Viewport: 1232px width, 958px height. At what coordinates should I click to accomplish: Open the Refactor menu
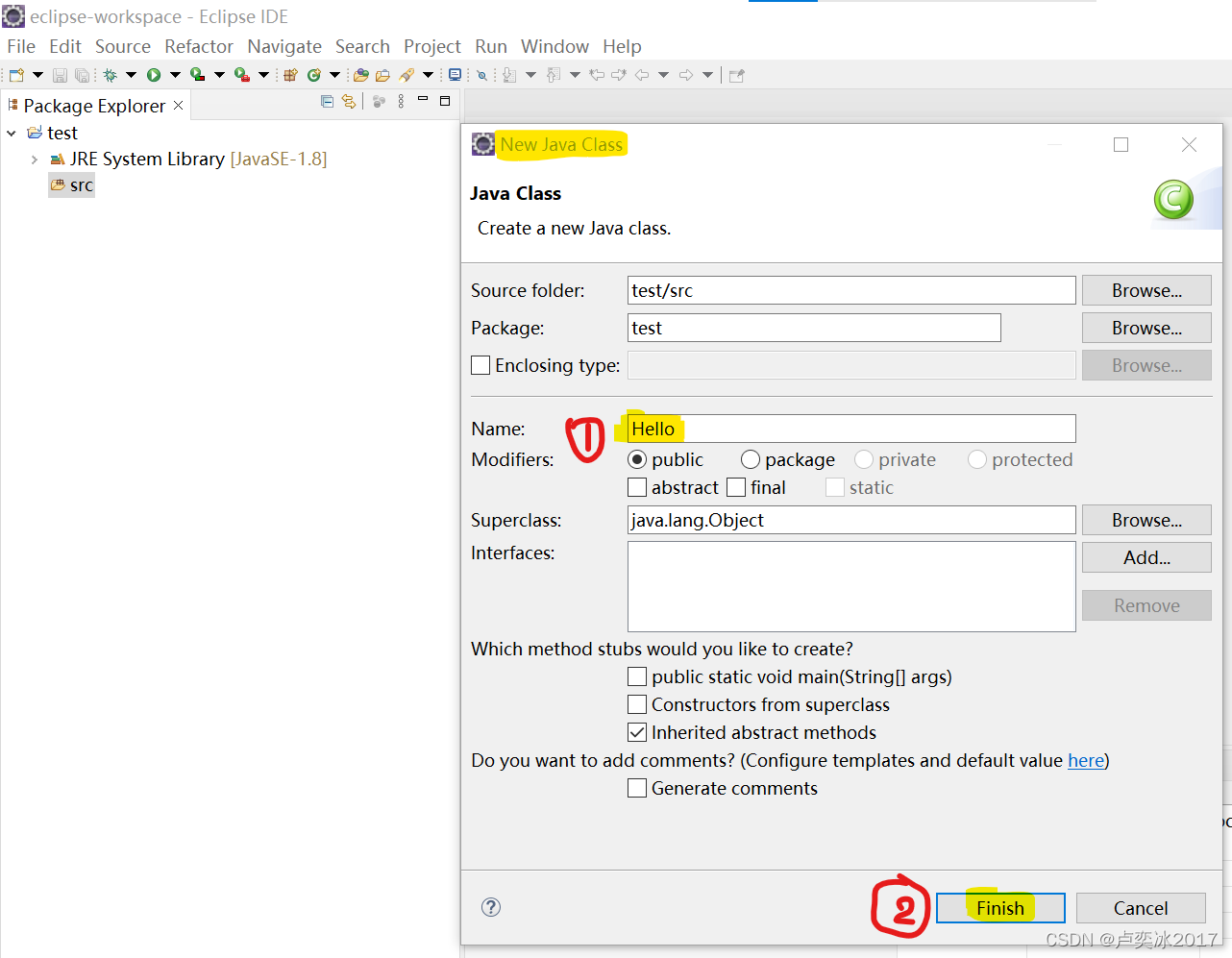coord(199,46)
